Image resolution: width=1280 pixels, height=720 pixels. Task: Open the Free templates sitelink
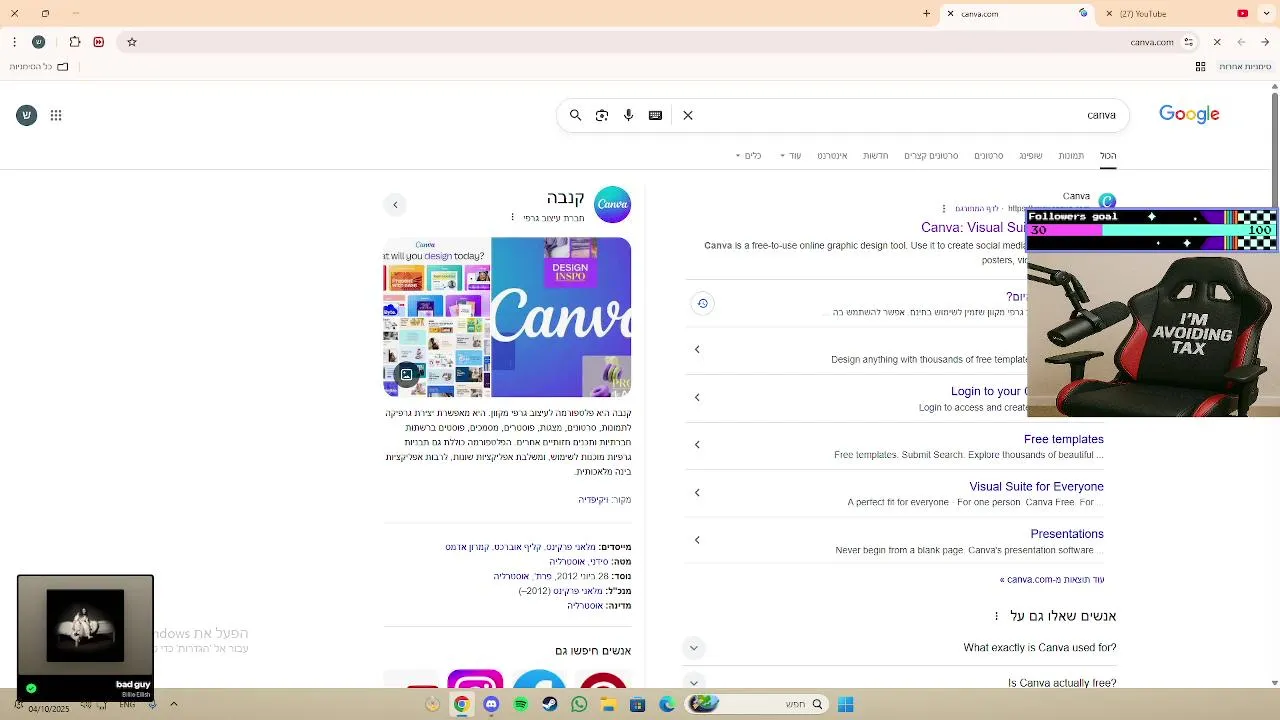coord(1063,439)
